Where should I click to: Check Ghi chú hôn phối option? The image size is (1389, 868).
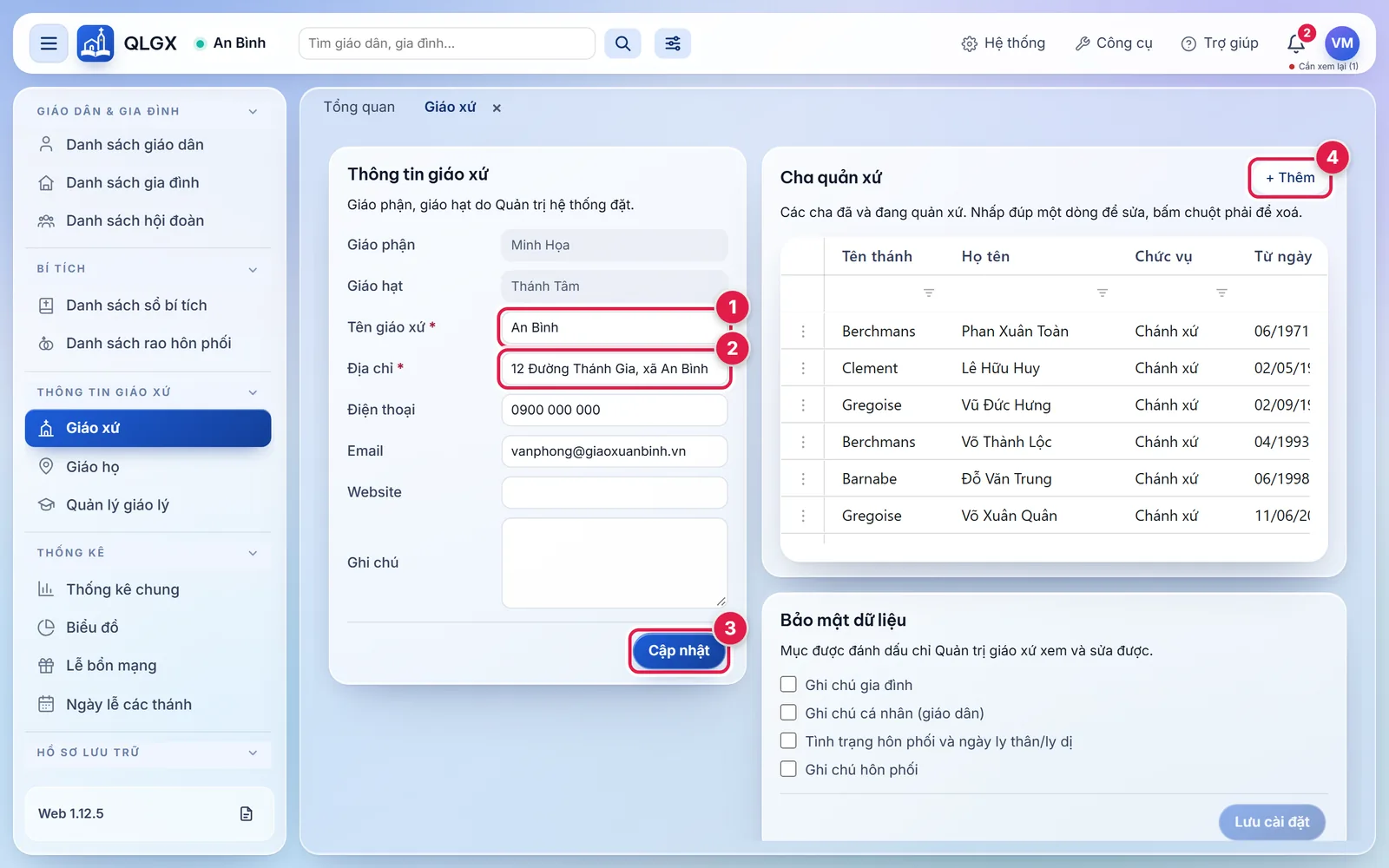click(788, 768)
